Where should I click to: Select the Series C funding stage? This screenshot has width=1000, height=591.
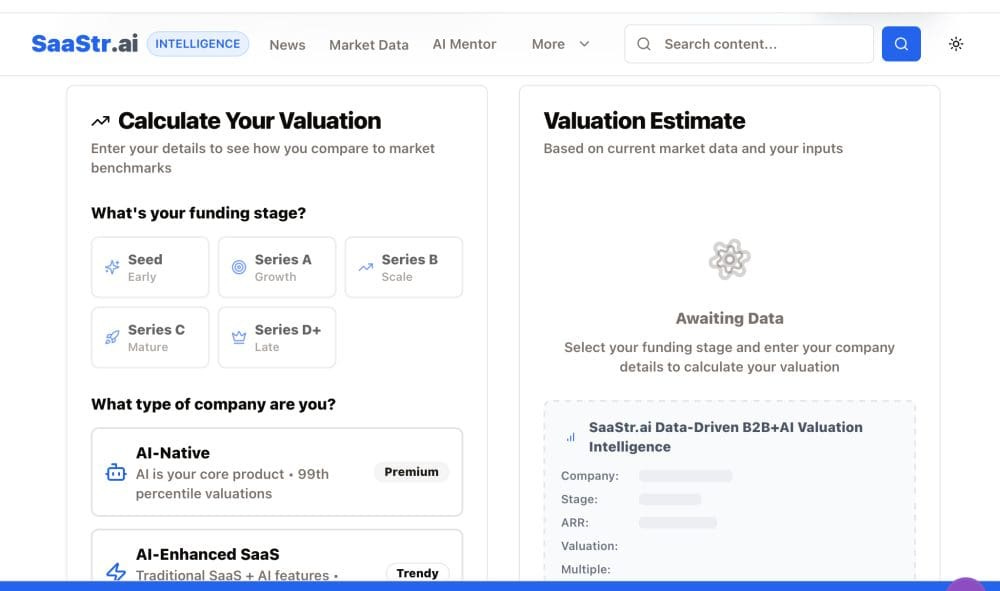click(x=150, y=337)
